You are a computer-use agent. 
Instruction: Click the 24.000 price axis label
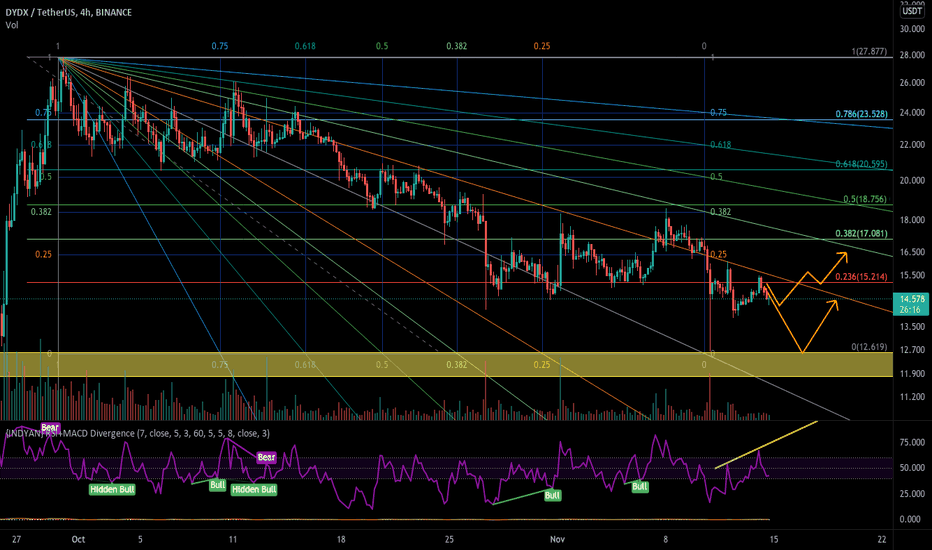click(912, 112)
